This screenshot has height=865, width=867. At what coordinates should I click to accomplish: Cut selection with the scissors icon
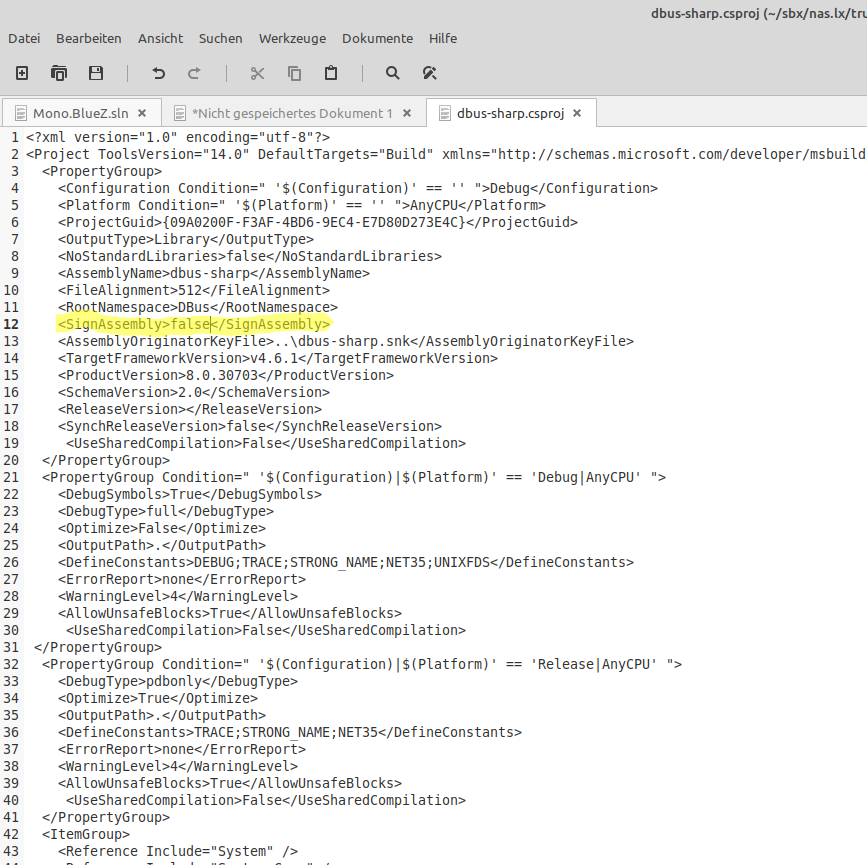257,73
